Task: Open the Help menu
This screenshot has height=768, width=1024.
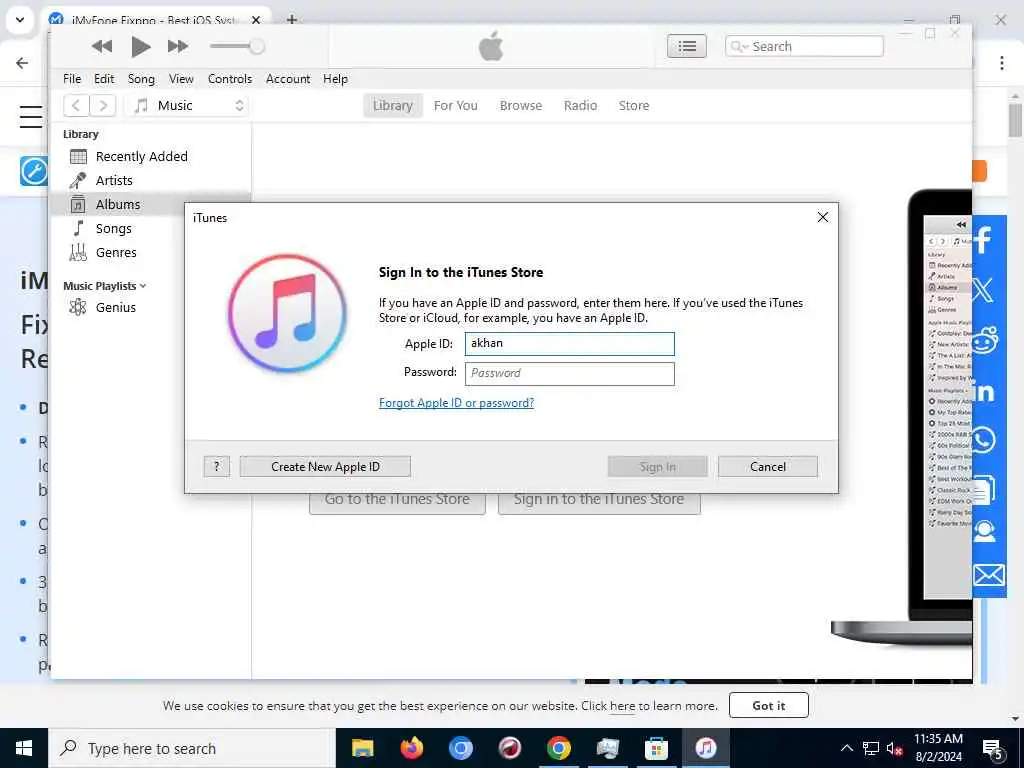Action: [335, 79]
